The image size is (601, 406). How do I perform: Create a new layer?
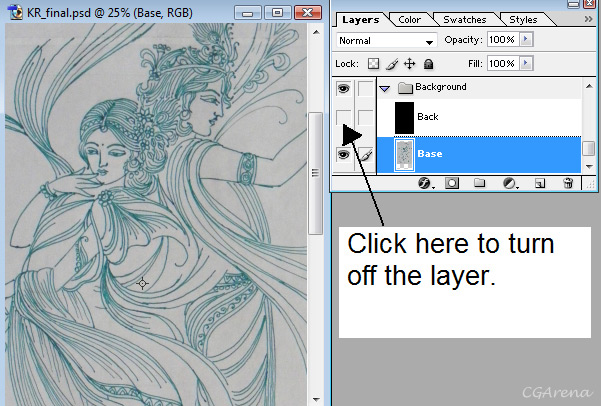(540, 183)
